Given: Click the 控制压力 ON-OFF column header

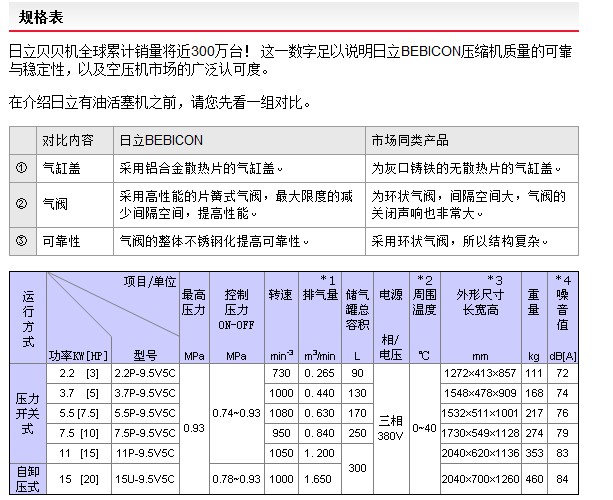Looking at the screenshot, I should click(237, 318).
